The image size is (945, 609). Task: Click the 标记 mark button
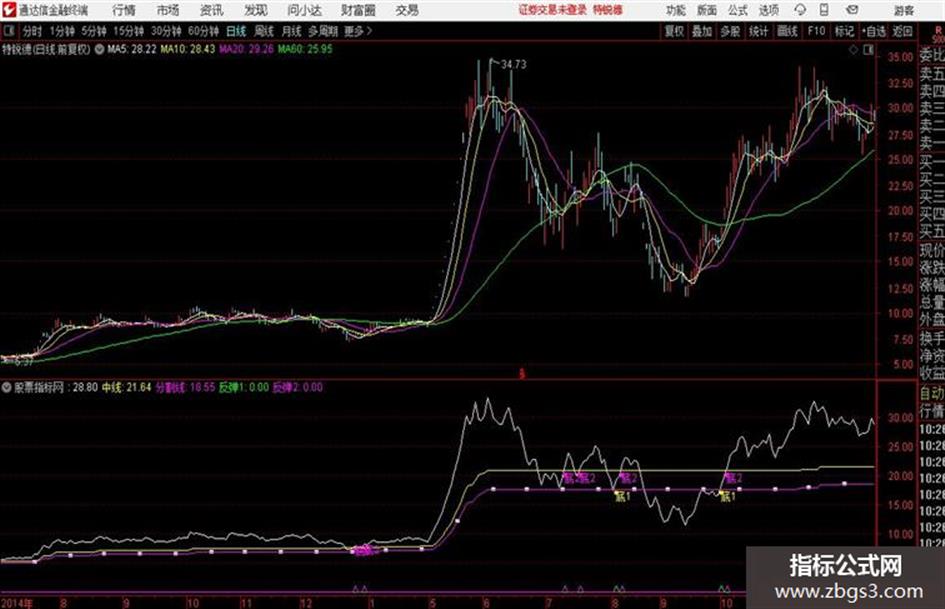(x=844, y=31)
